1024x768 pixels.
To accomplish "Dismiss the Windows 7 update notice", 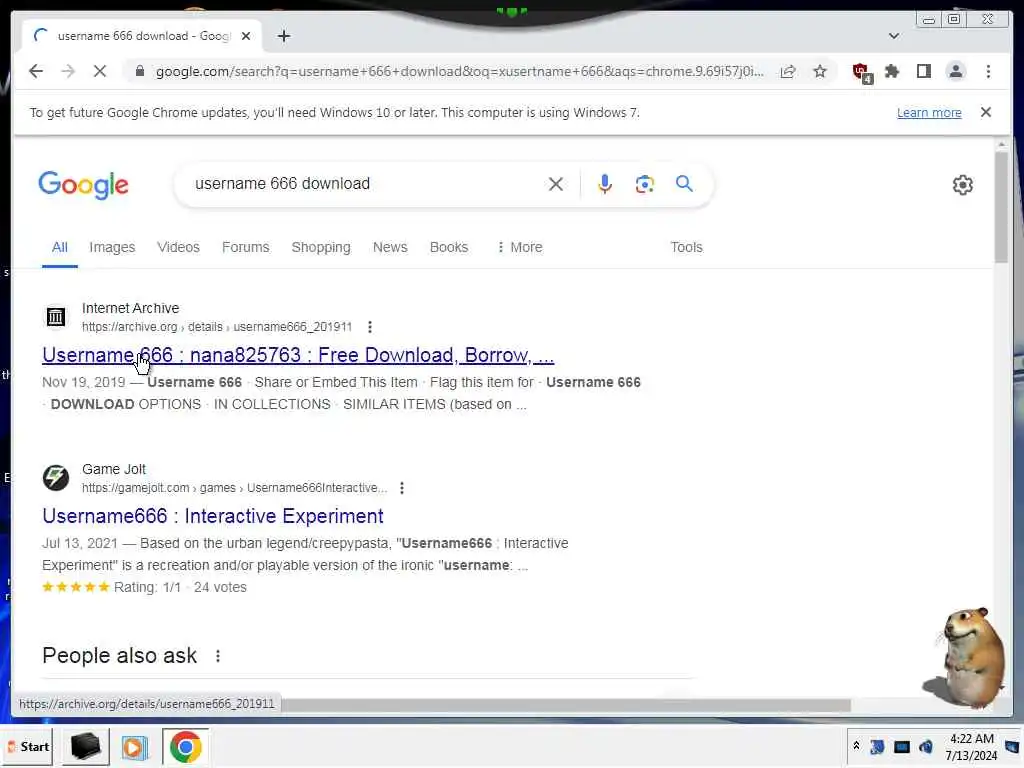I will [985, 112].
